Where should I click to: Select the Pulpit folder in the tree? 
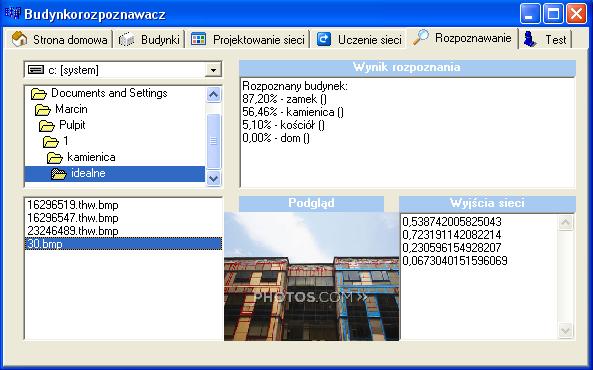(x=72, y=125)
